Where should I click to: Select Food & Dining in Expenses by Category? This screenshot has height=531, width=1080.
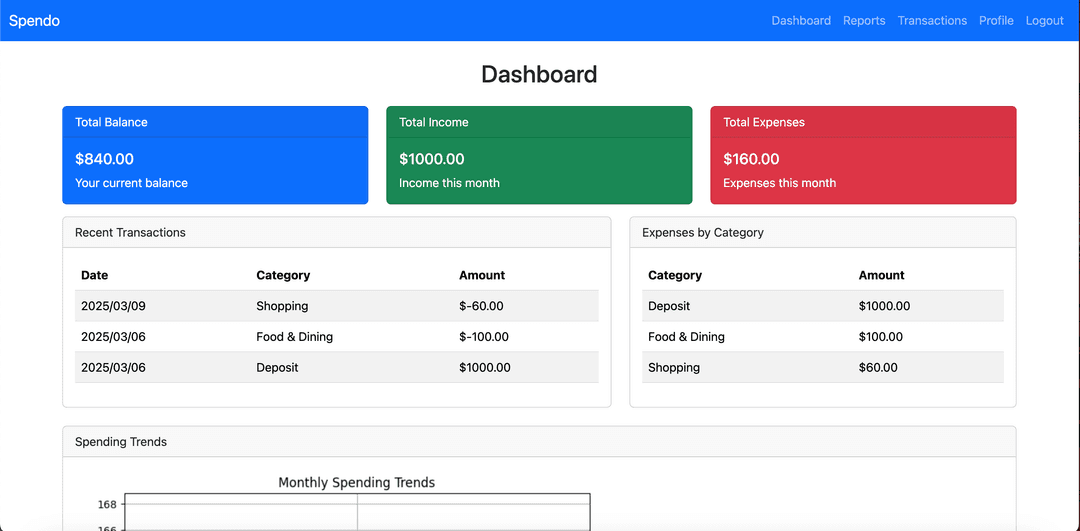(687, 337)
